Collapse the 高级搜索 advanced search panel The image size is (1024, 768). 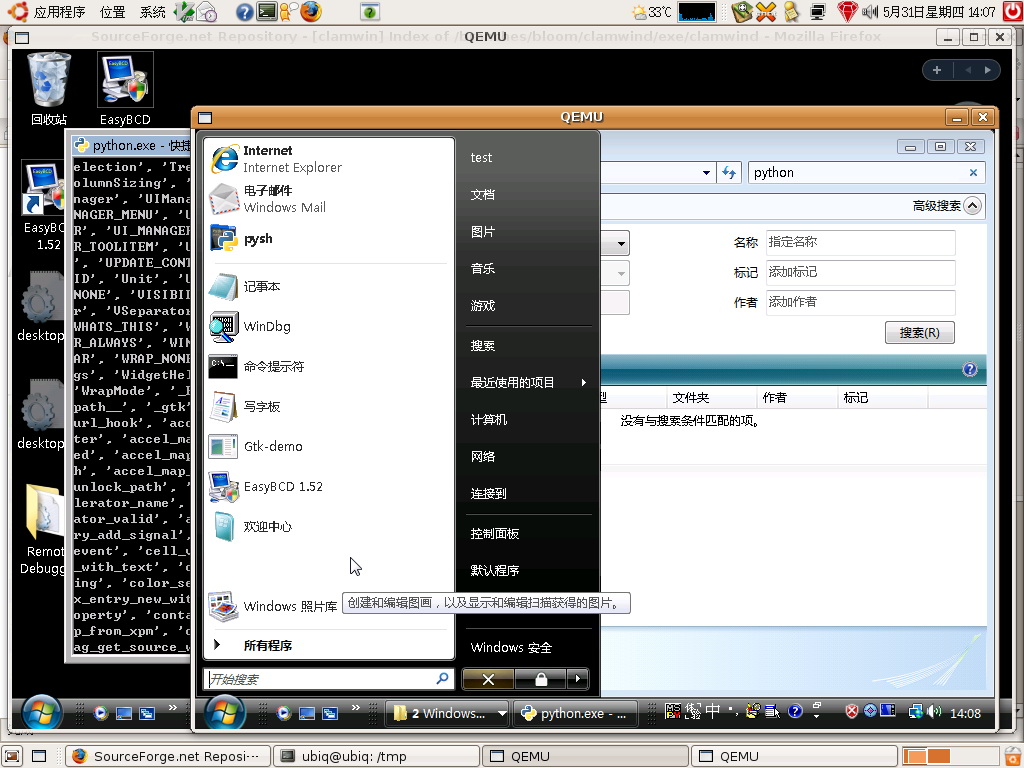(972, 206)
